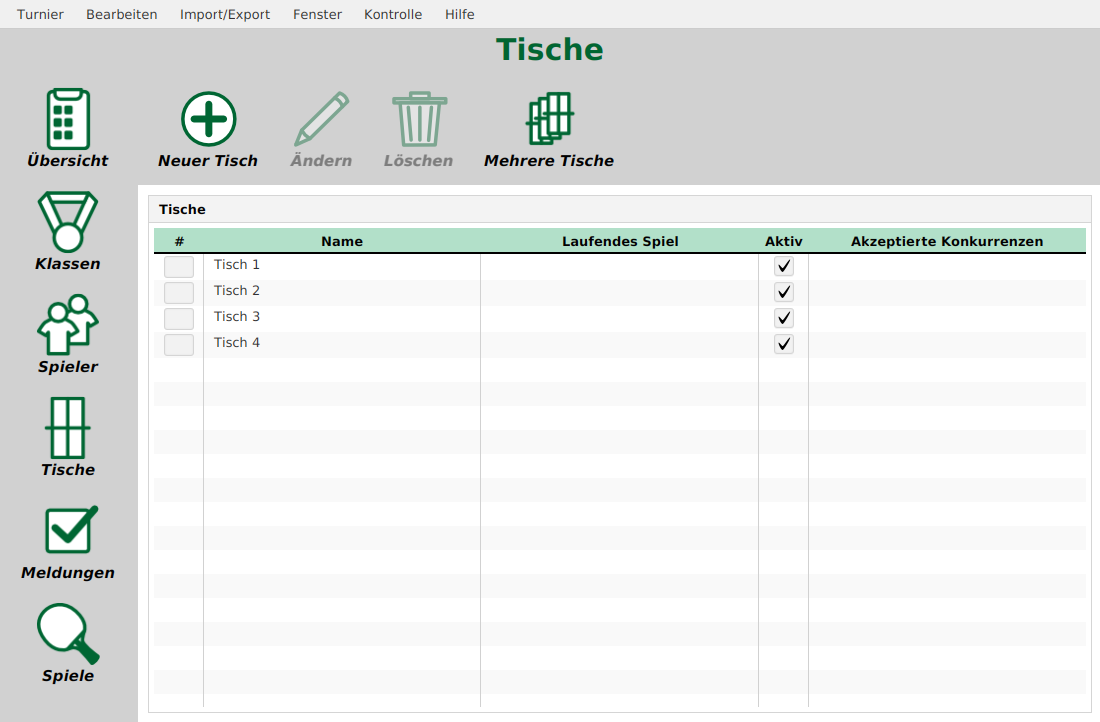Uncheck Aktiv for Tisch 1
The image size is (1100, 722).
[784, 266]
